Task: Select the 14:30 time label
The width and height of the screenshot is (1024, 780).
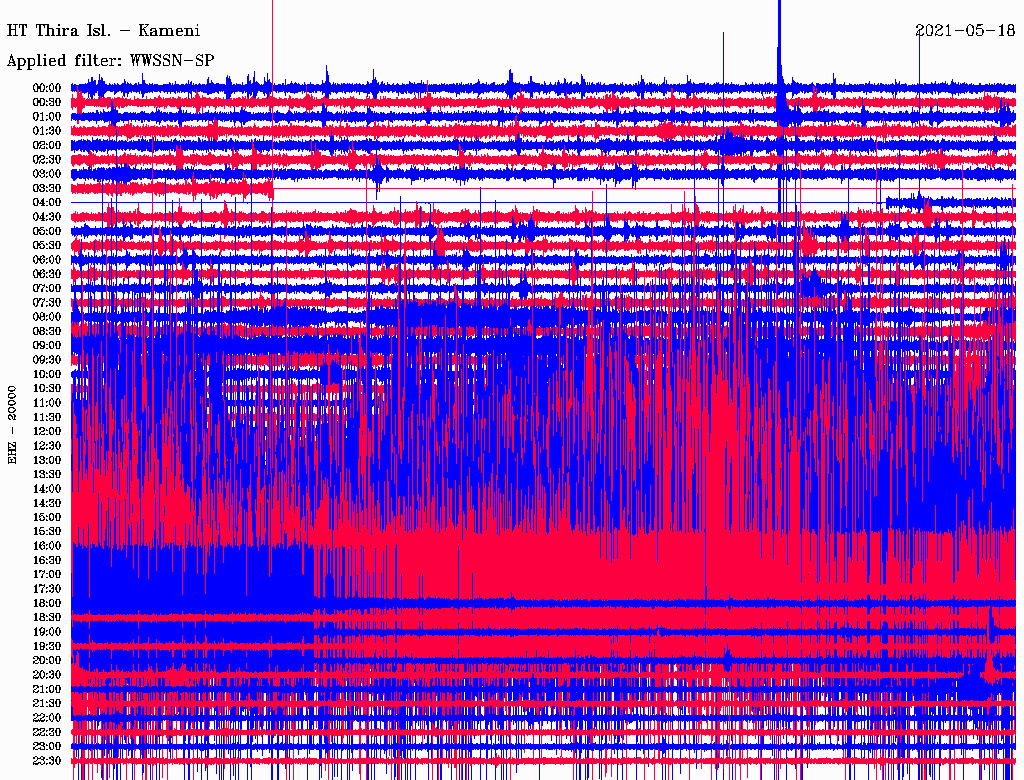Action: coord(47,504)
